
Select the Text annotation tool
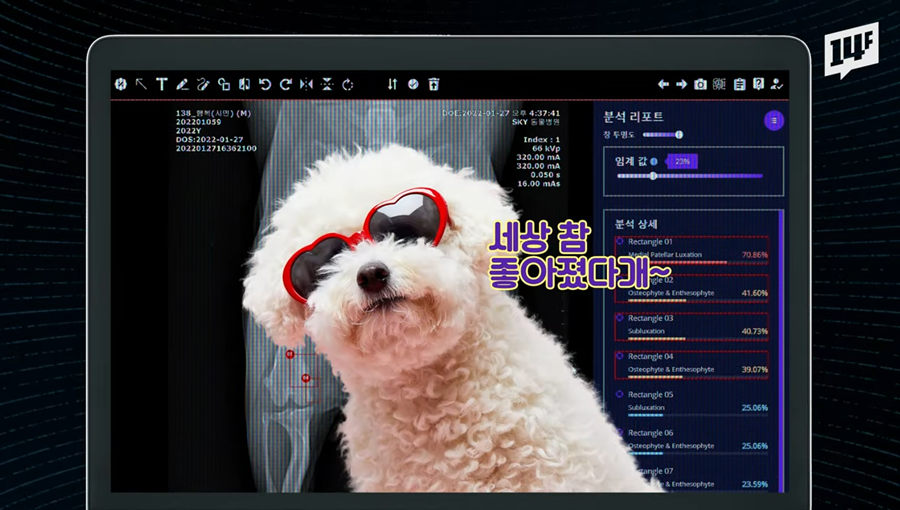click(x=161, y=84)
